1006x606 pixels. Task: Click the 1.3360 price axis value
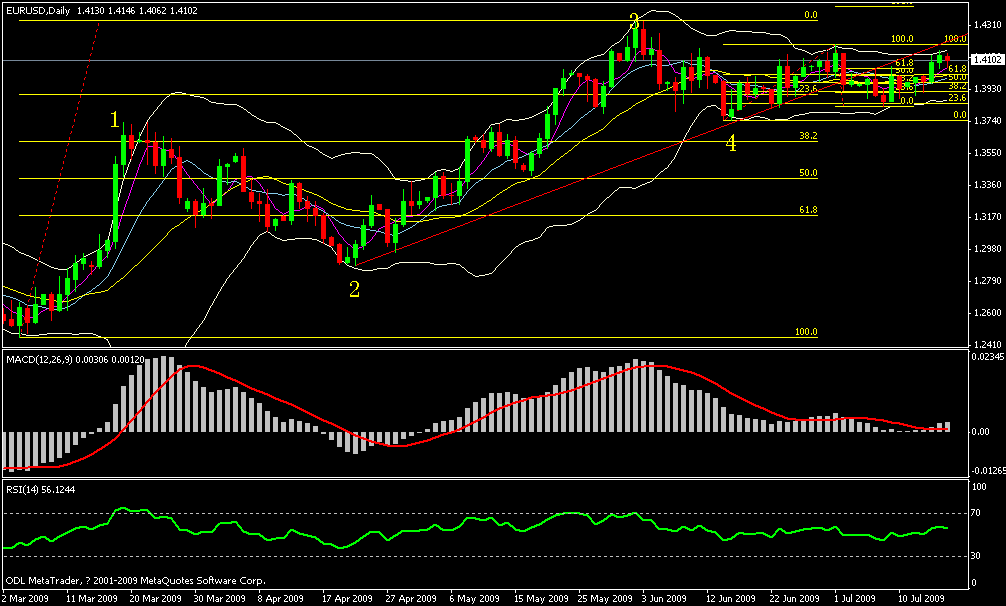pyautogui.click(x=987, y=185)
